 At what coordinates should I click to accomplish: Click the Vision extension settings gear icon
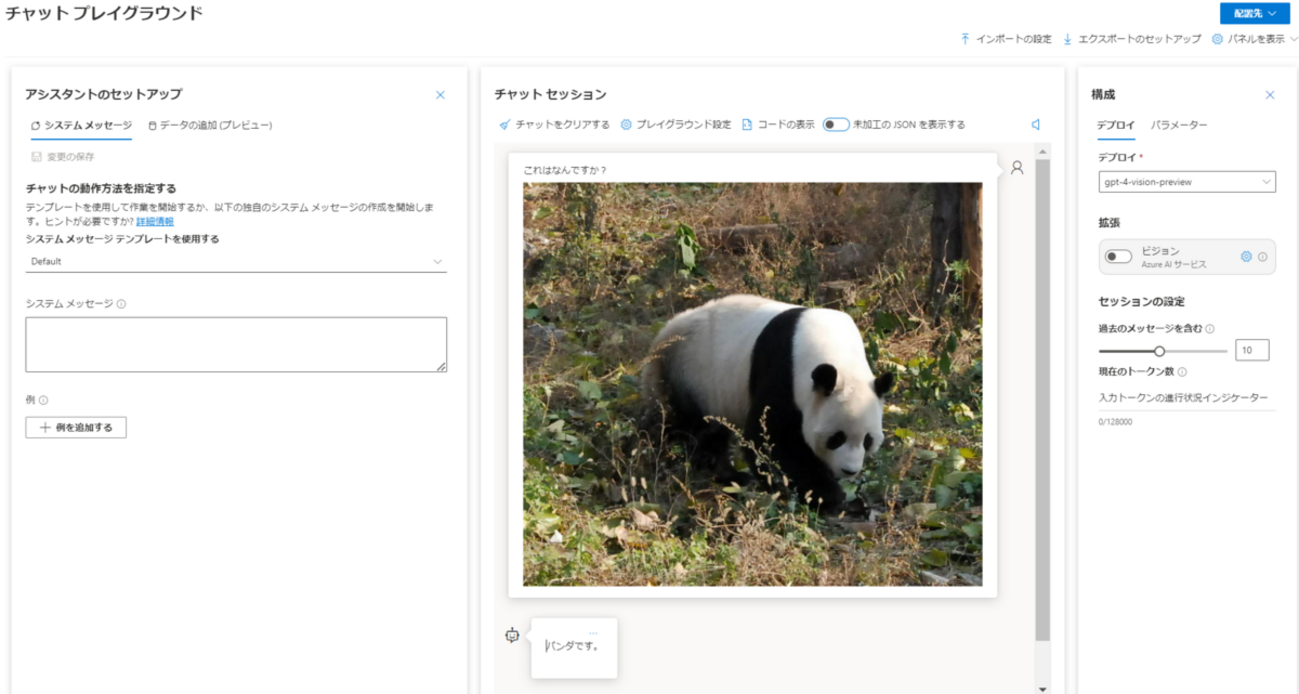pos(1246,257)
